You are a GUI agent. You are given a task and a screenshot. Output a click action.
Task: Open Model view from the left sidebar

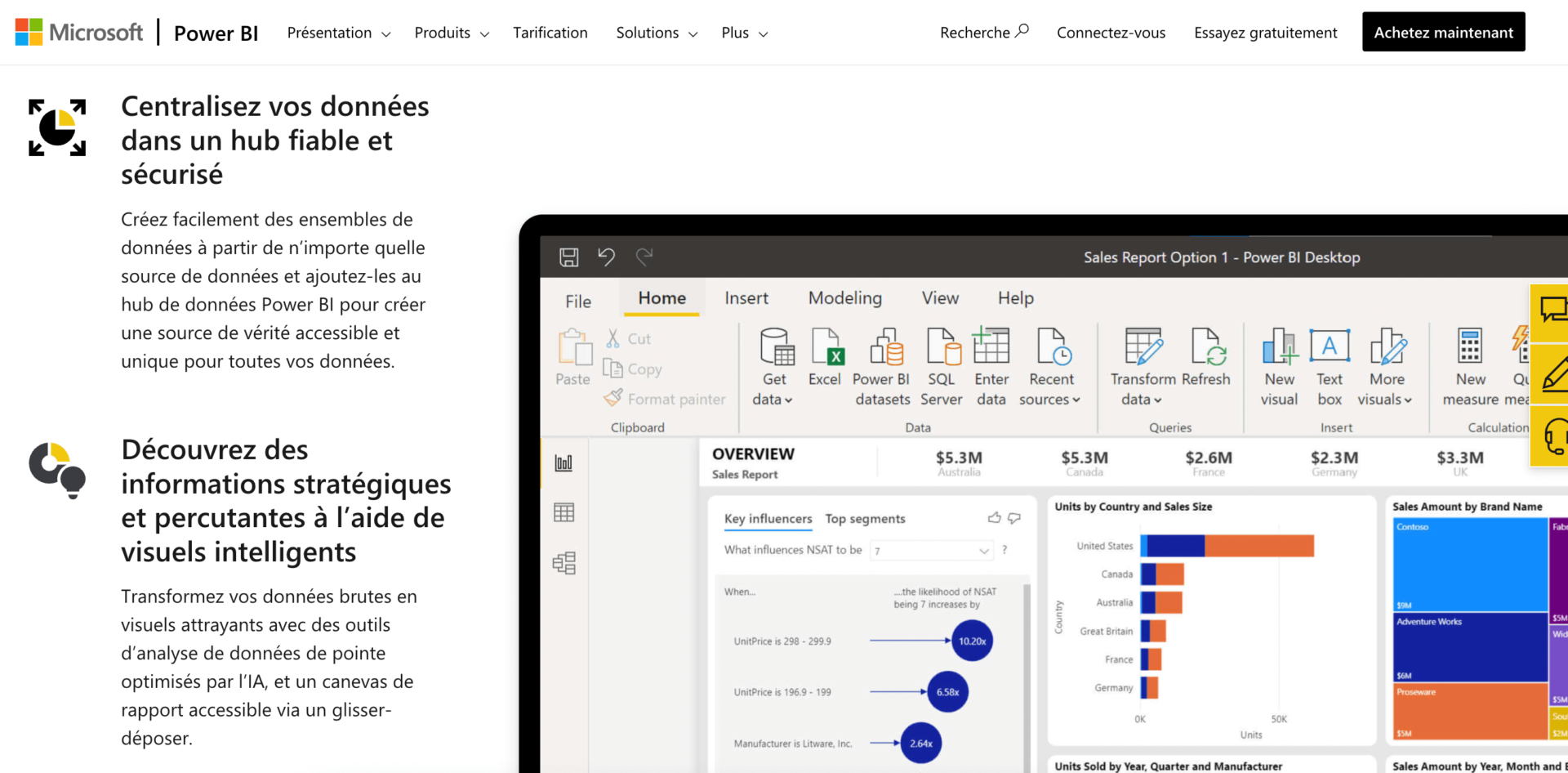563,562
